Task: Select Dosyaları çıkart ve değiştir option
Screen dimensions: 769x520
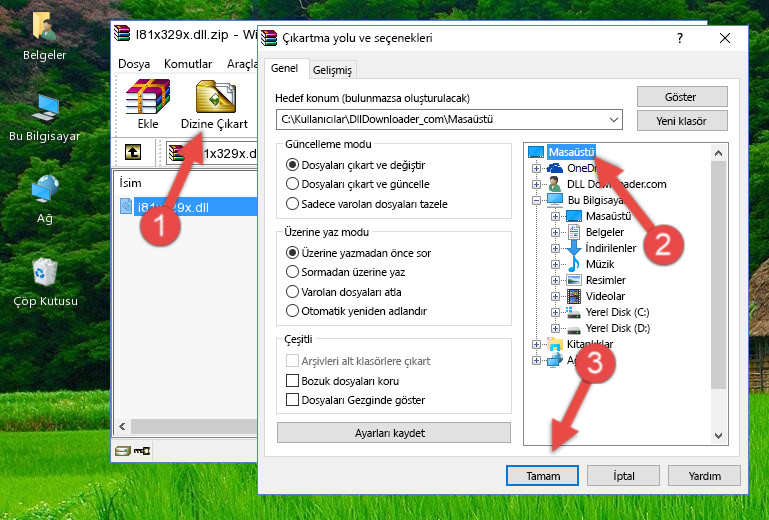Action: click(292, 165)
